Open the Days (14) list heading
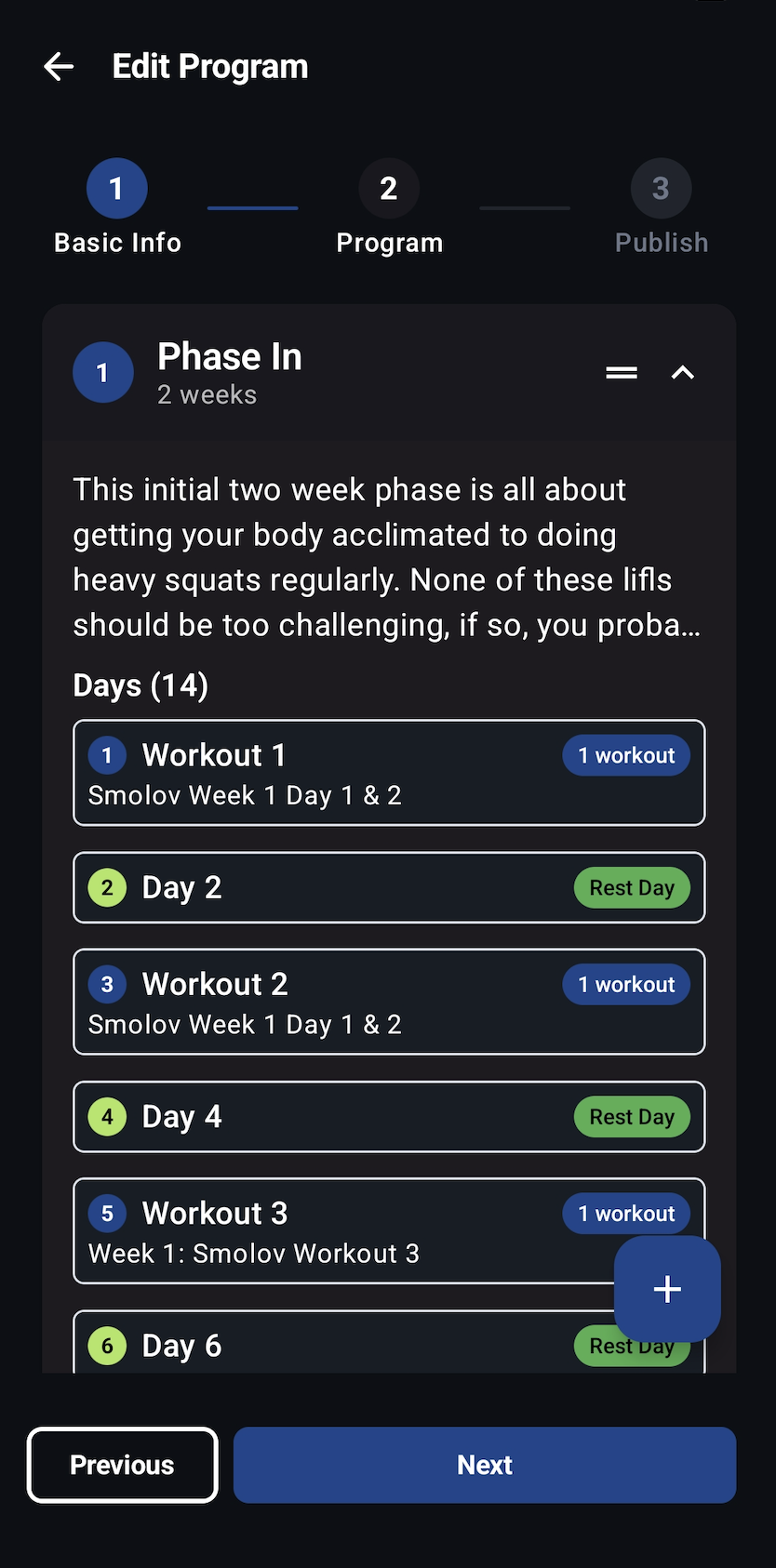The width and height of the screenshot is (776, 1568). 140,685
